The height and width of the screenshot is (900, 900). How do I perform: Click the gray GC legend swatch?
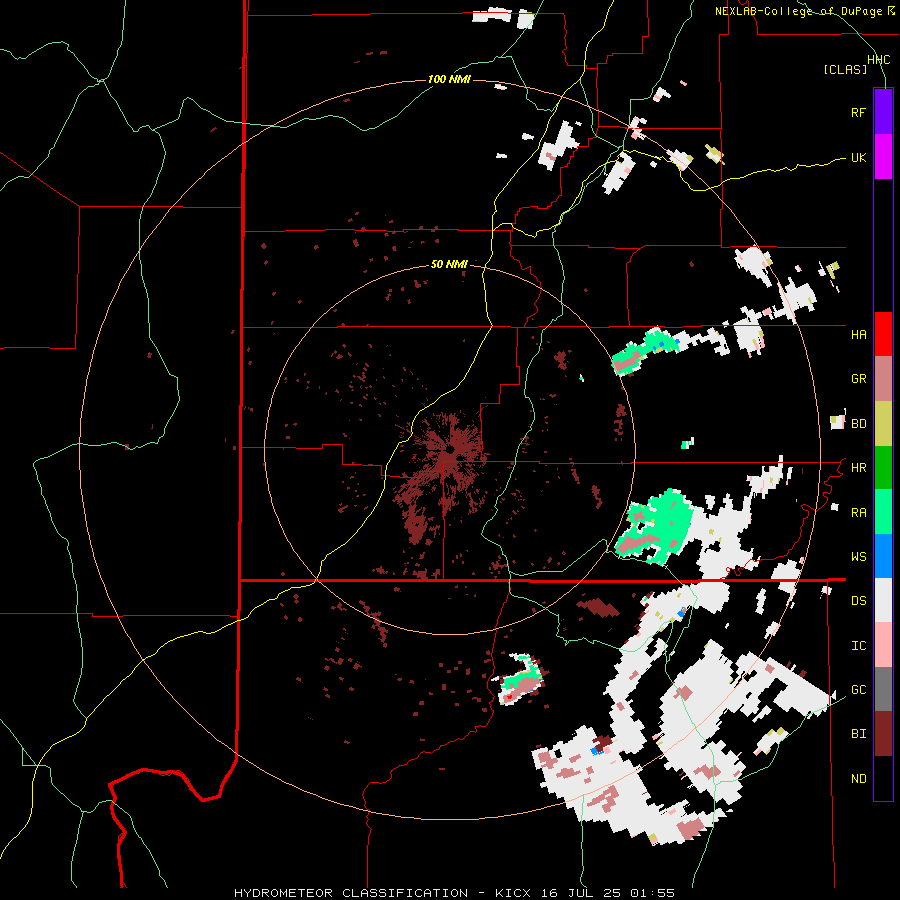(x=883, y=689)
